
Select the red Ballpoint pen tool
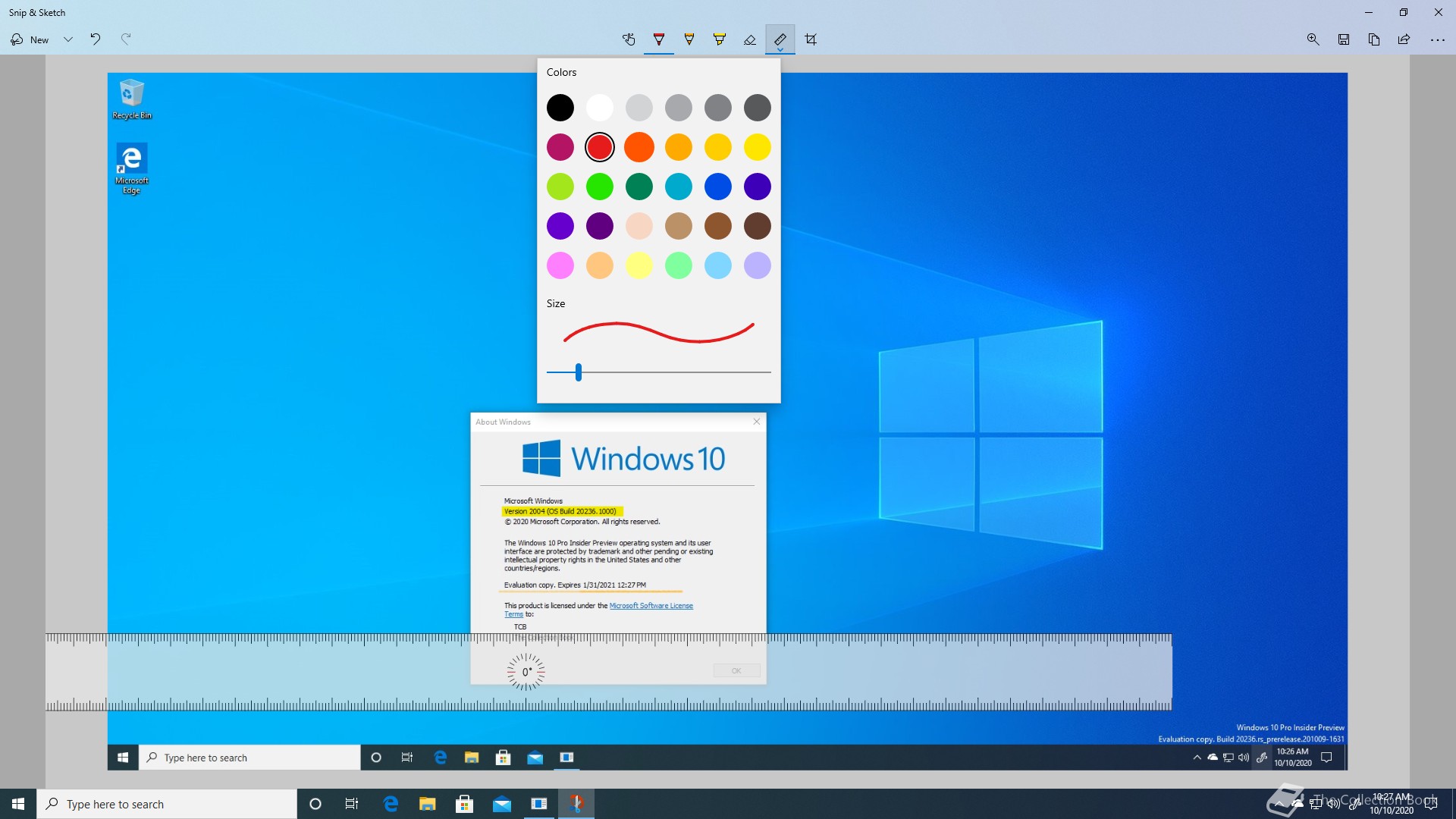[659, 39]
